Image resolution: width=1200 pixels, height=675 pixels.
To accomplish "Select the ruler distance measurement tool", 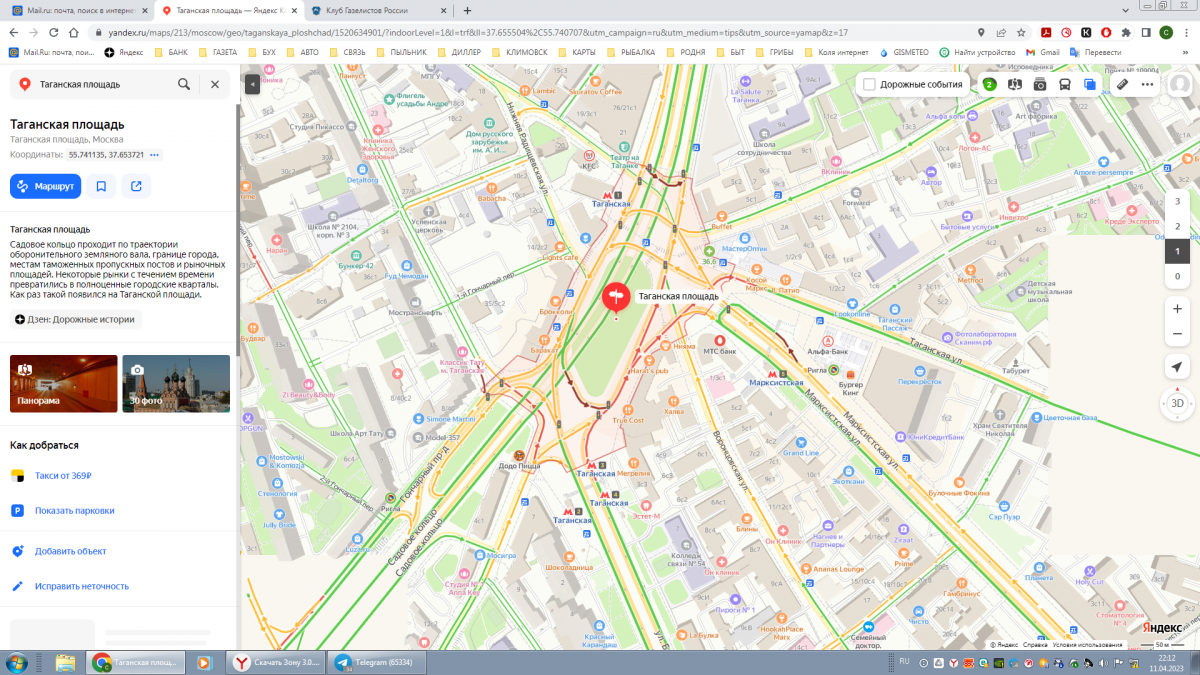I will pyautogui.click(x=1123, y=85).
